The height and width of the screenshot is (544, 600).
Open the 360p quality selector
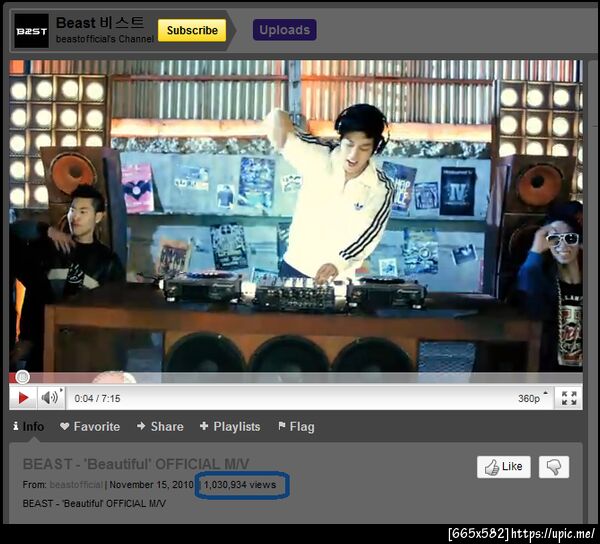pos(532,398)
